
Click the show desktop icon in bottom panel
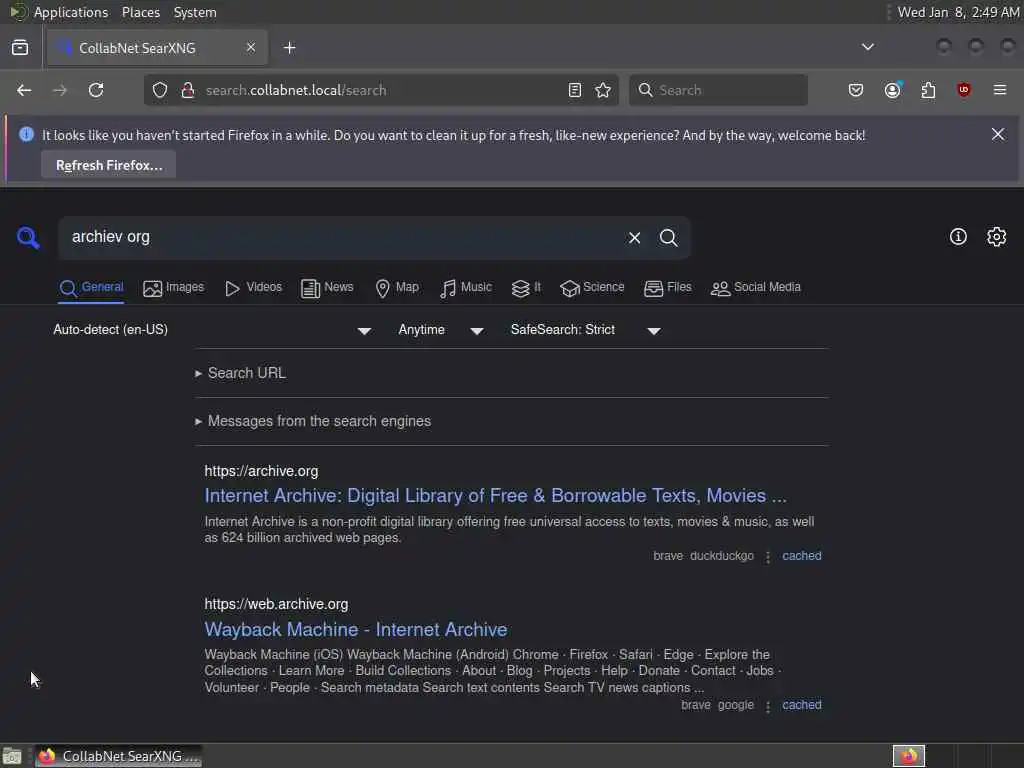coord(12,756)
